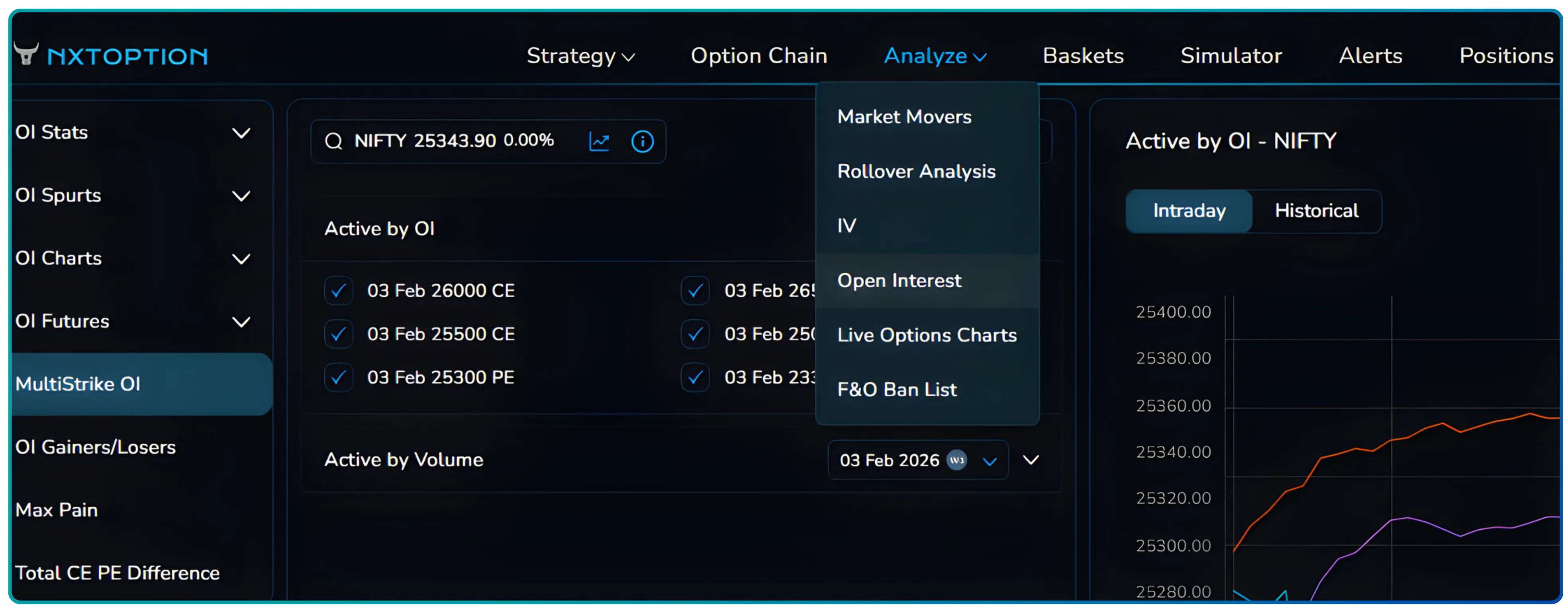
Task: Select Open Interest from the Analyze menu
Action: click(x=900, y=280)
